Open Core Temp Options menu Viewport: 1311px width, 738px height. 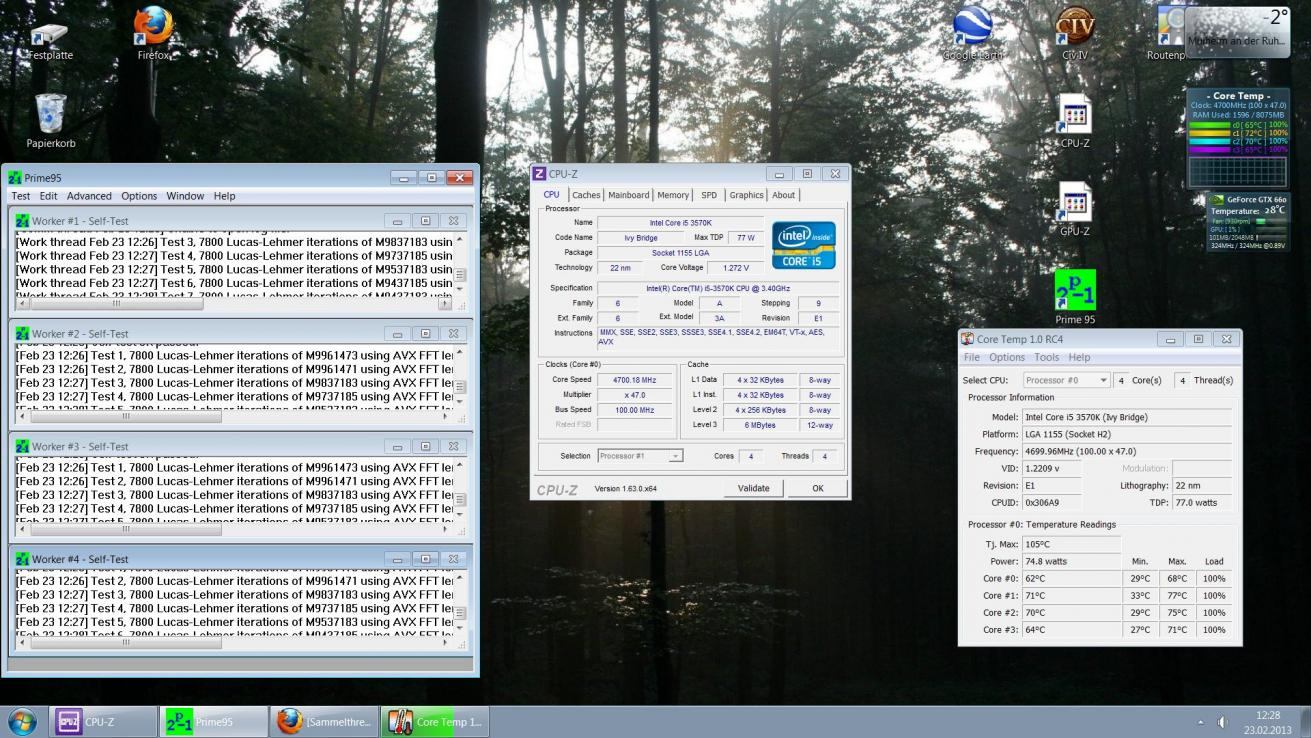point(1007,357)
